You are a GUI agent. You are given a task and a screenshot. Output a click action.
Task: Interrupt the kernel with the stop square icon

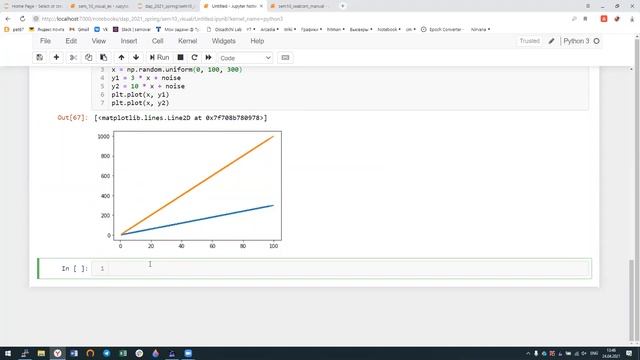click(180, 58)
